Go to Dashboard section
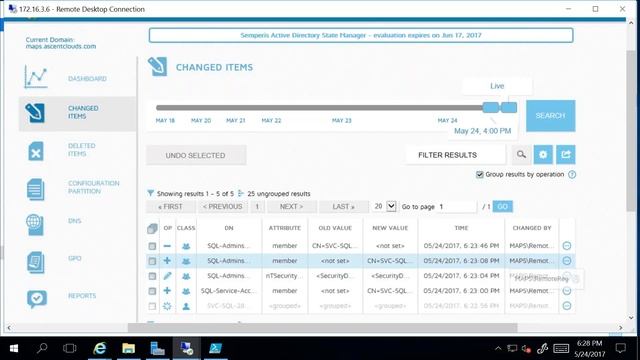The height and width of the screenshot is (360, 640). (87, 78)
